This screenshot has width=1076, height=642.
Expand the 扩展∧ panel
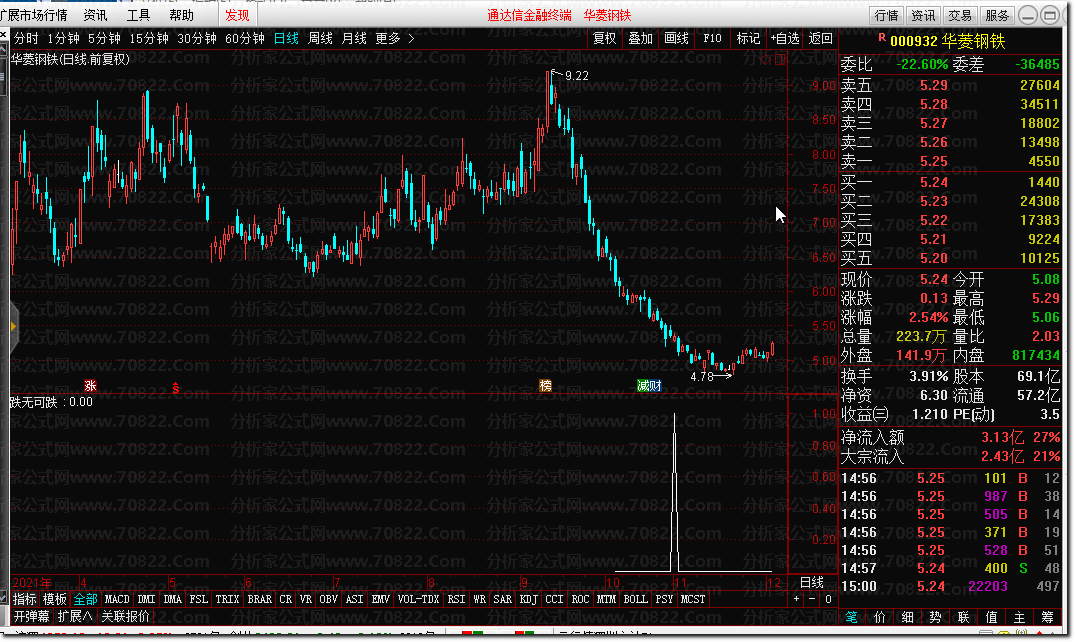[x=75, y=616]
